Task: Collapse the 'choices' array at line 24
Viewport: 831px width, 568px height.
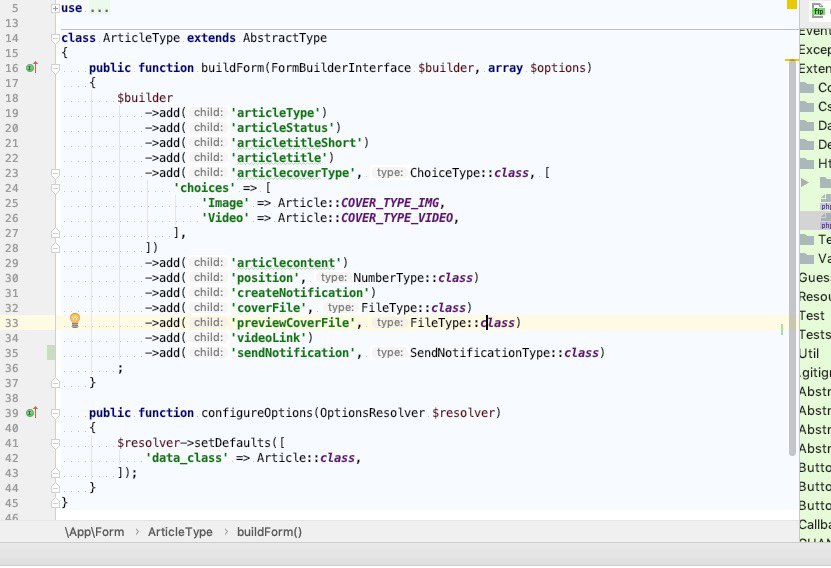Action: pyautogui.click(x=55, y=188)
